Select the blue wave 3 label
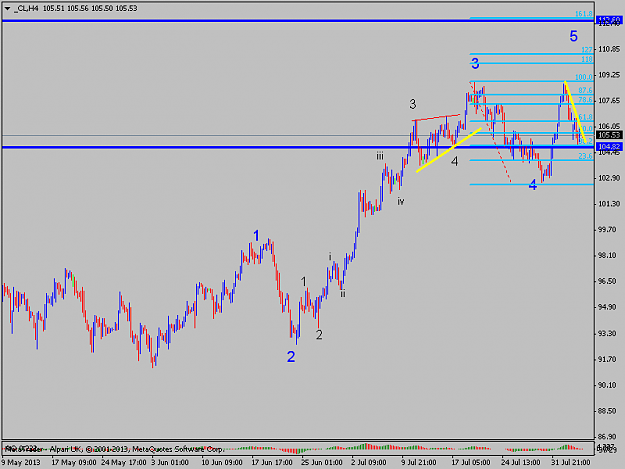The height and width of the screenshot is (469, 625). coord(475,63)
